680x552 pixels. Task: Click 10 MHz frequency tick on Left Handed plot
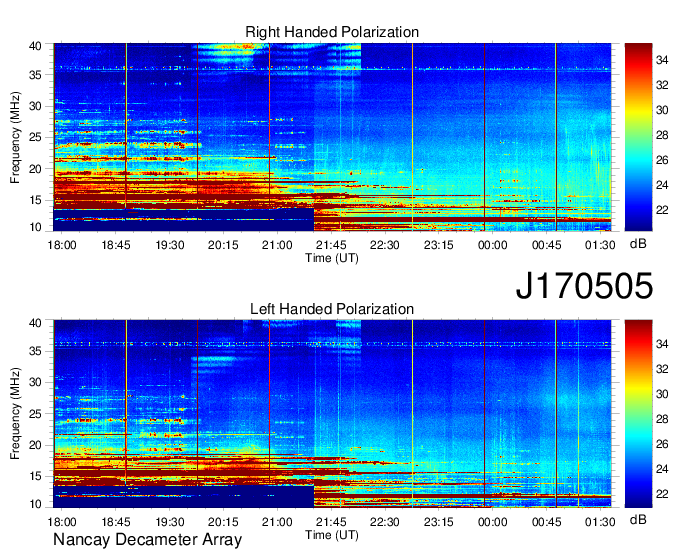click(35, 504)
